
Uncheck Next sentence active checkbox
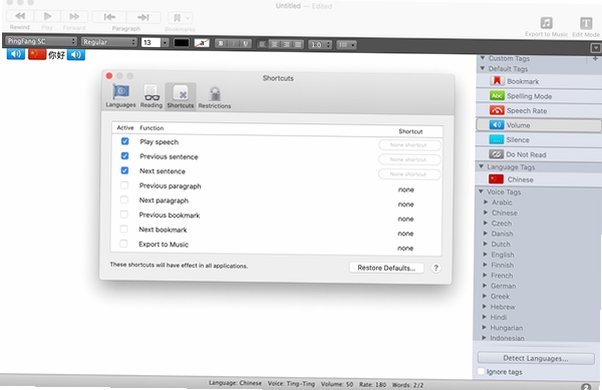(125, 170)
